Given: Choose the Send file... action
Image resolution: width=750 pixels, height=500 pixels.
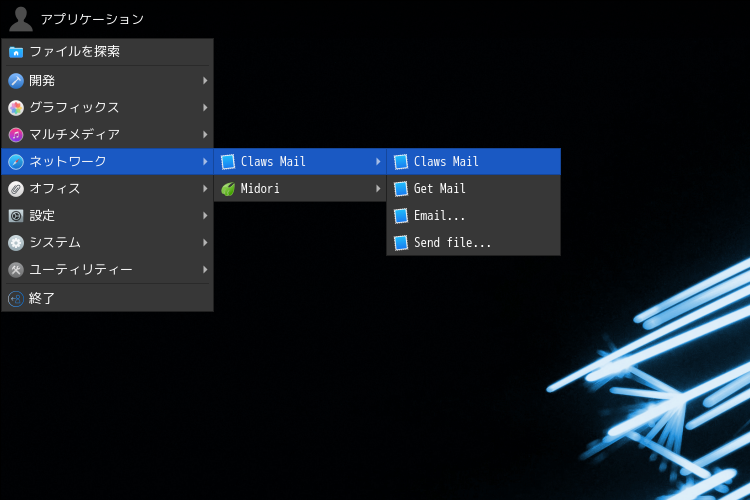Looking at the screenshot, I should (x=474, y=243).
